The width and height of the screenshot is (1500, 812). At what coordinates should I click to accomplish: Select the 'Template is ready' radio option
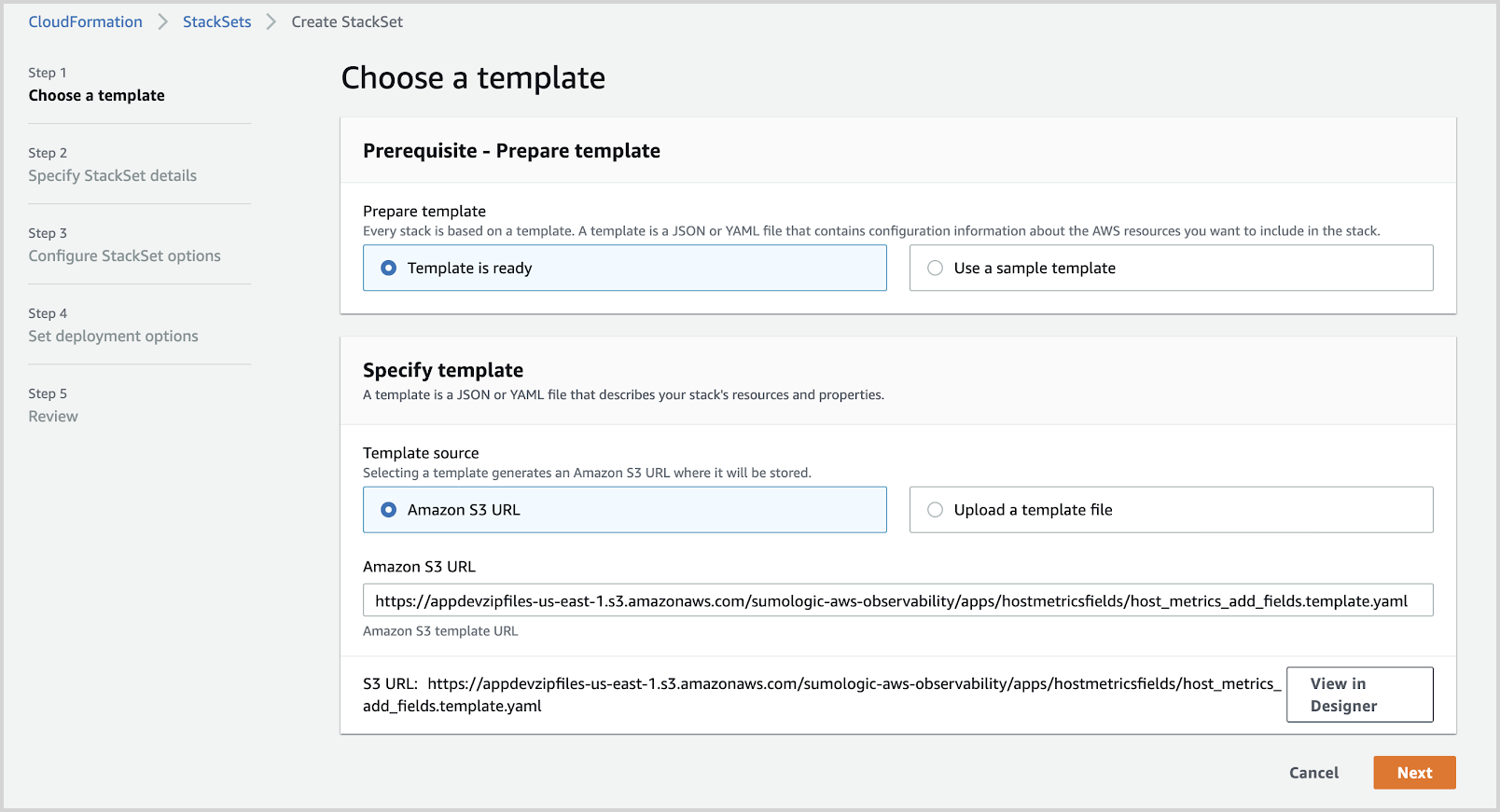pos(389,268)
